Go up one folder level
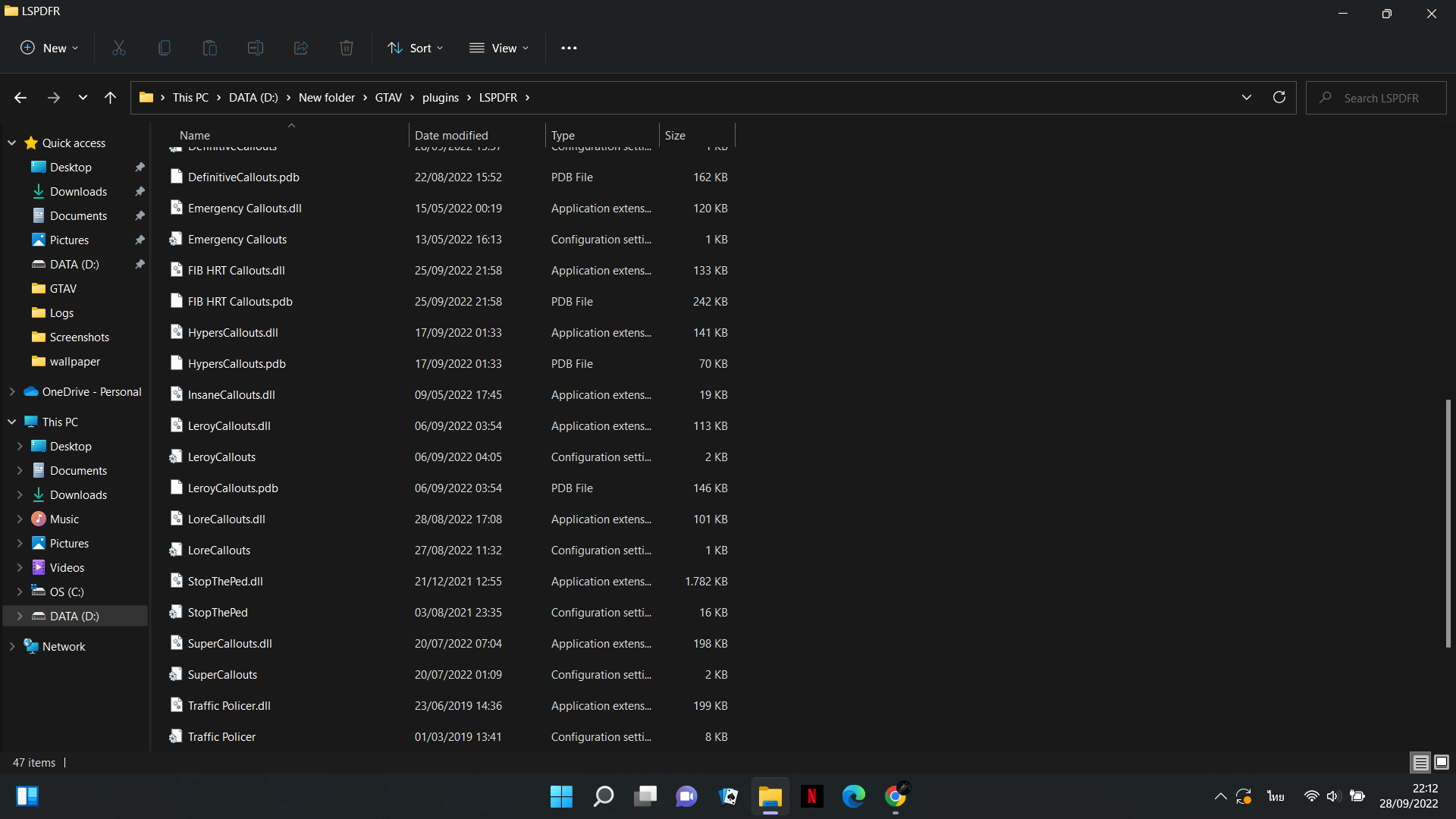1456x819 pixels. 110,98
